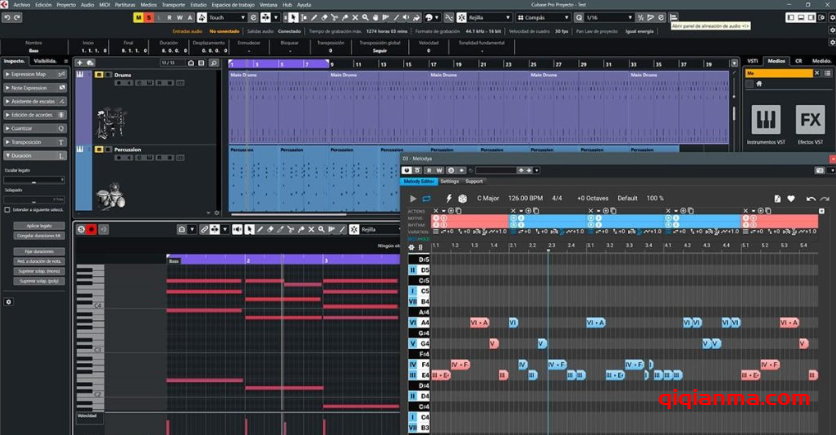This screenshot has width=836, height=435.
Task: Click the Melodya play button
Action: [413, 198]
